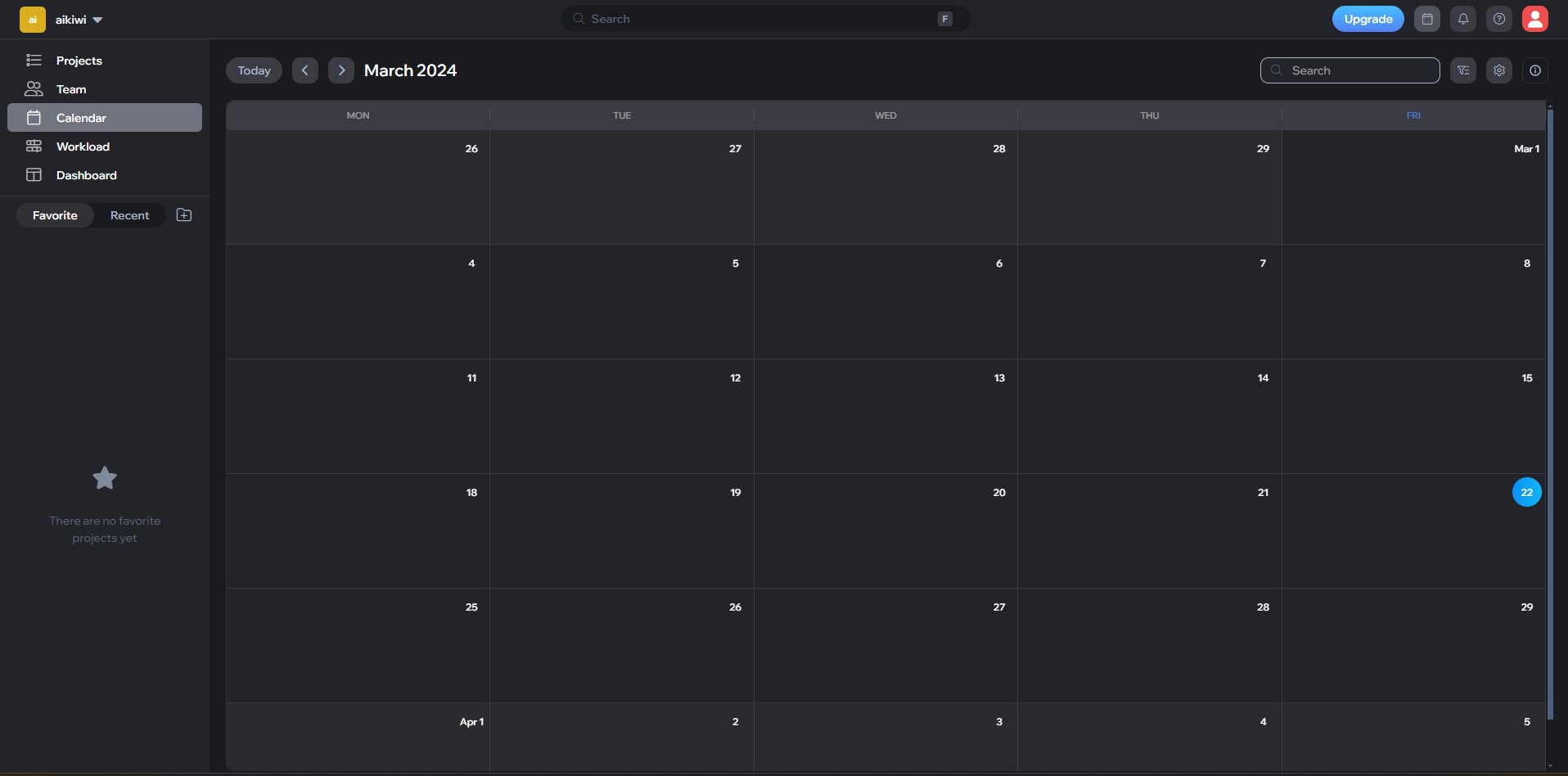Select March 15 on the calendar
Viewport: 1568px width, 776px height.
coord(1413,417)
